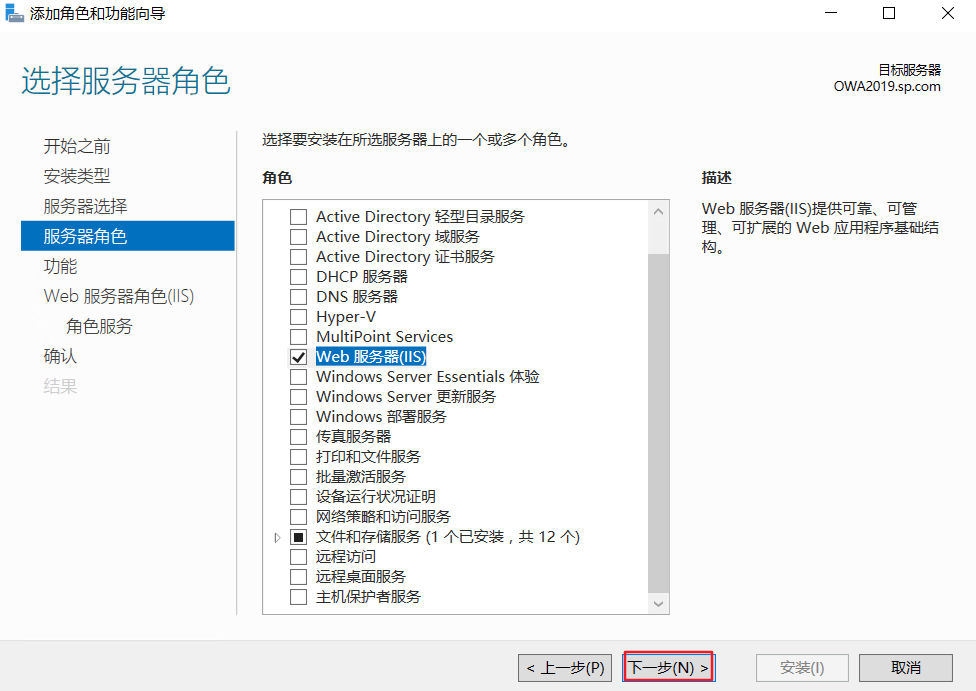Expand the 文件和存储服务 node

coord(278,536)
